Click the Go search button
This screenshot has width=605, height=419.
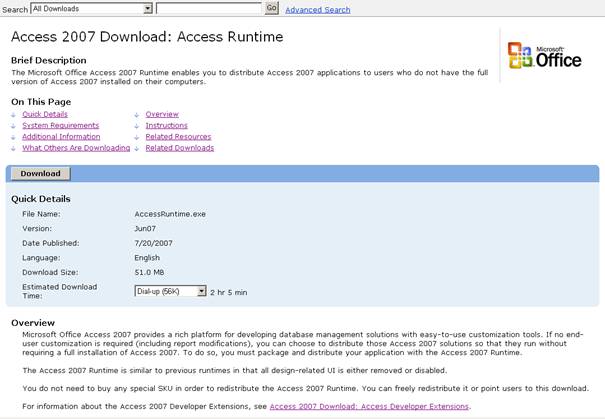[x=272, y=8]
